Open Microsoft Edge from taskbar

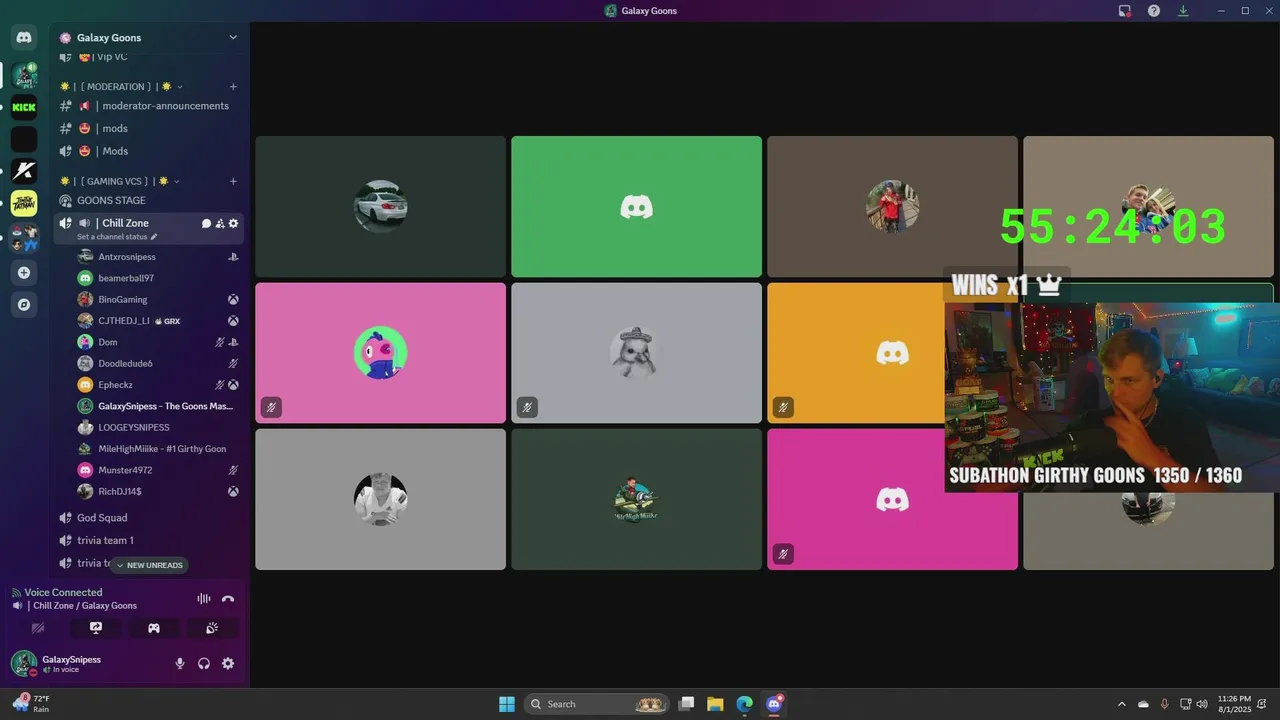pos(744,704)
